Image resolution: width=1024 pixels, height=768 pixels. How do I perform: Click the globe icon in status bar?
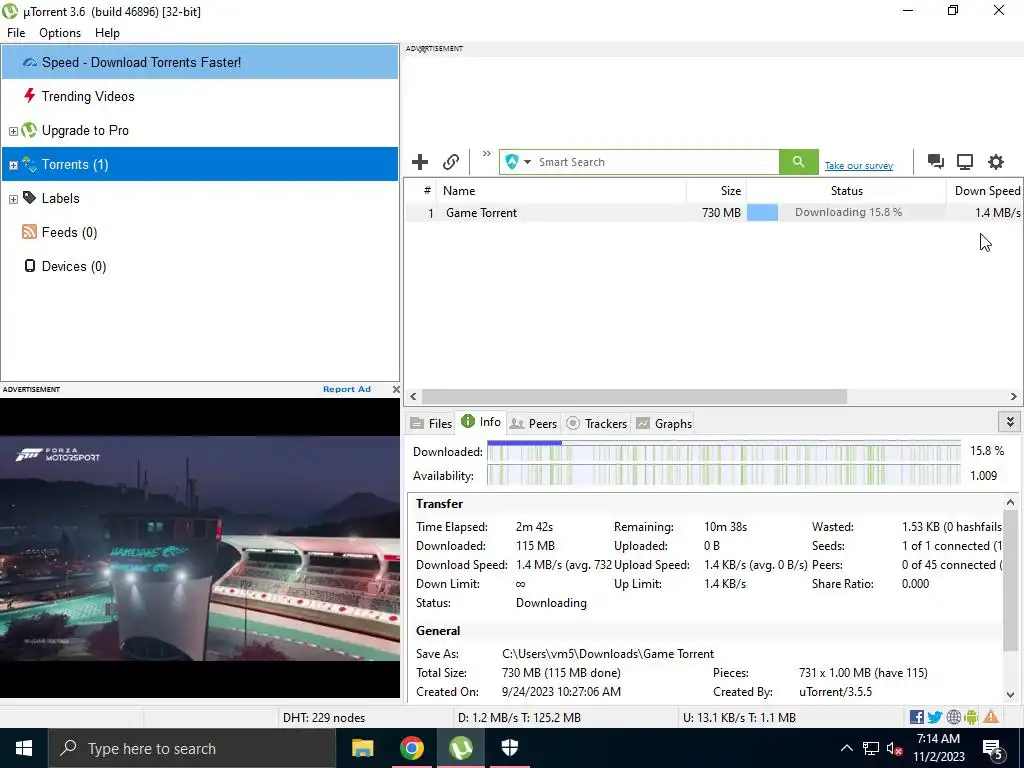tap(953, 717)
